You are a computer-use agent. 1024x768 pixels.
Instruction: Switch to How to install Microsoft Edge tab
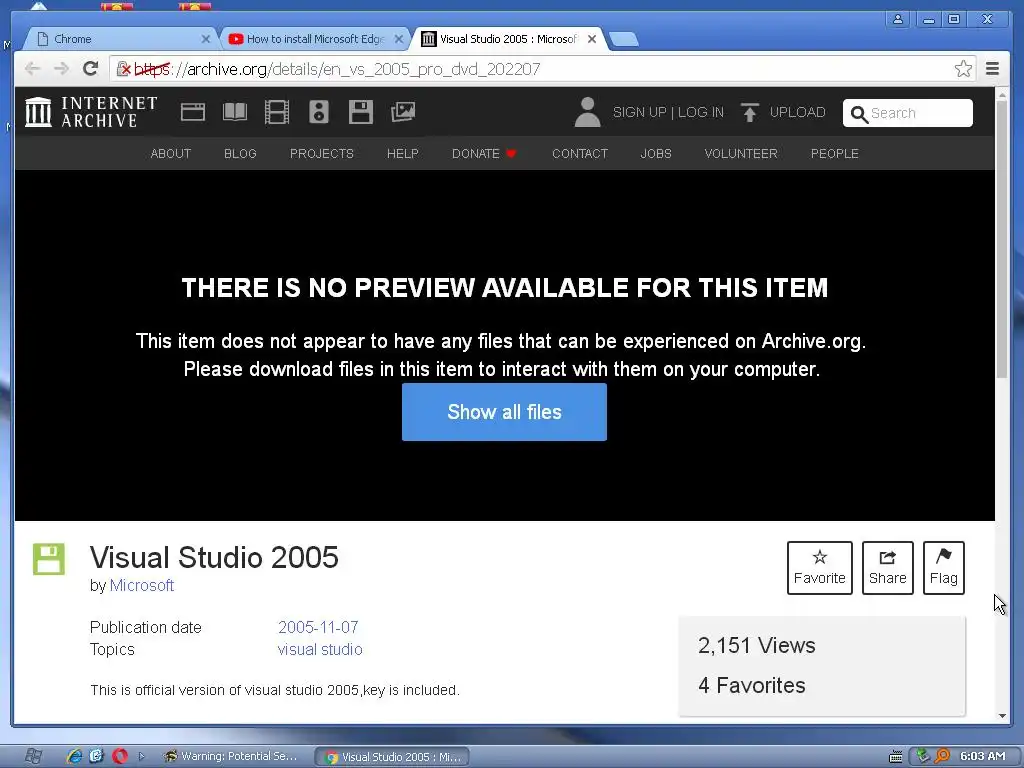pos(315,39)
